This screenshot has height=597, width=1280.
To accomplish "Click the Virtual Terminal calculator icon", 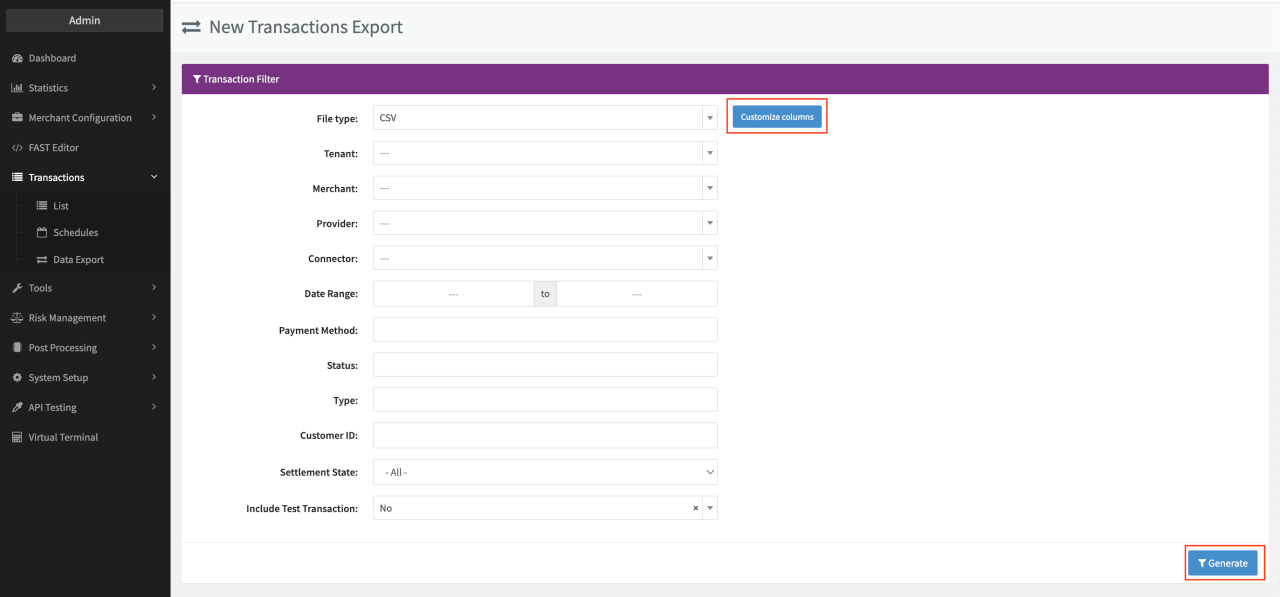I will coord(17,438).
